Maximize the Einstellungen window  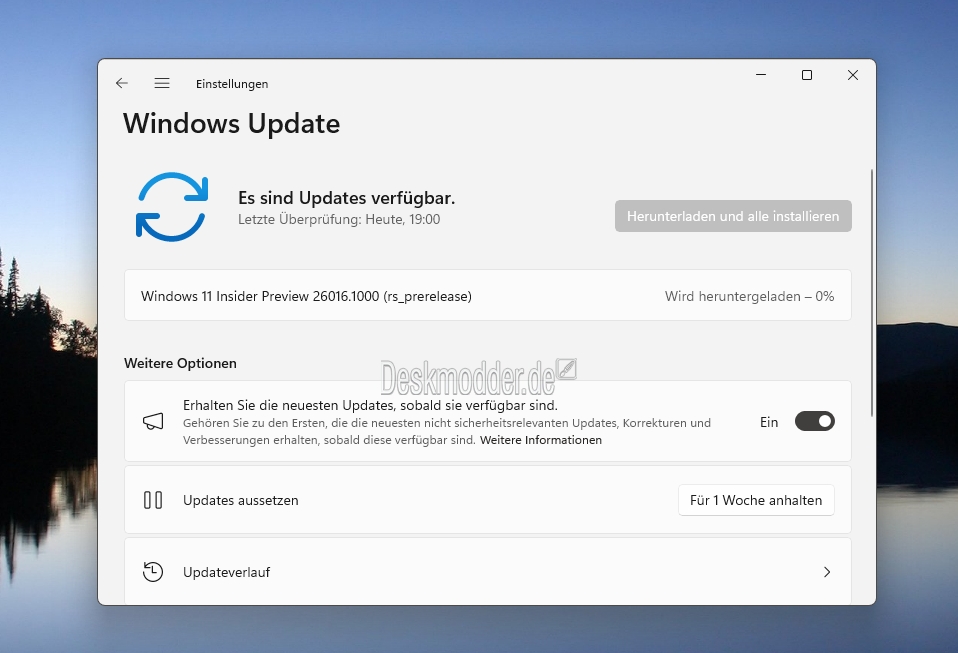click(x=806, y=75)
